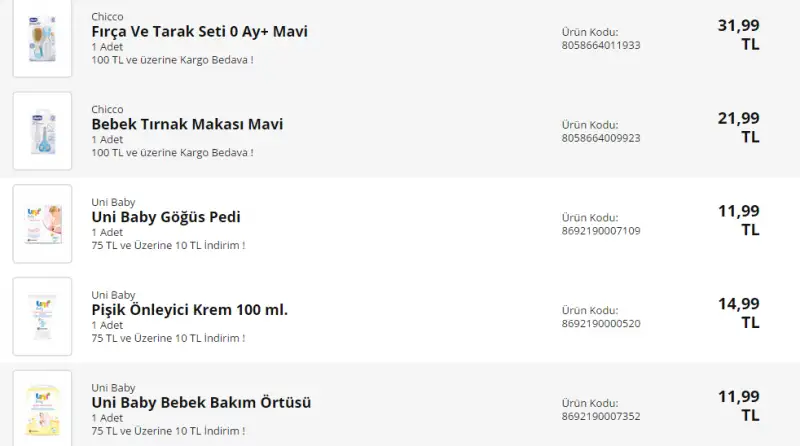Select the 14,99 TL price
Screen dimensions: 800x446
click(739, 313)
